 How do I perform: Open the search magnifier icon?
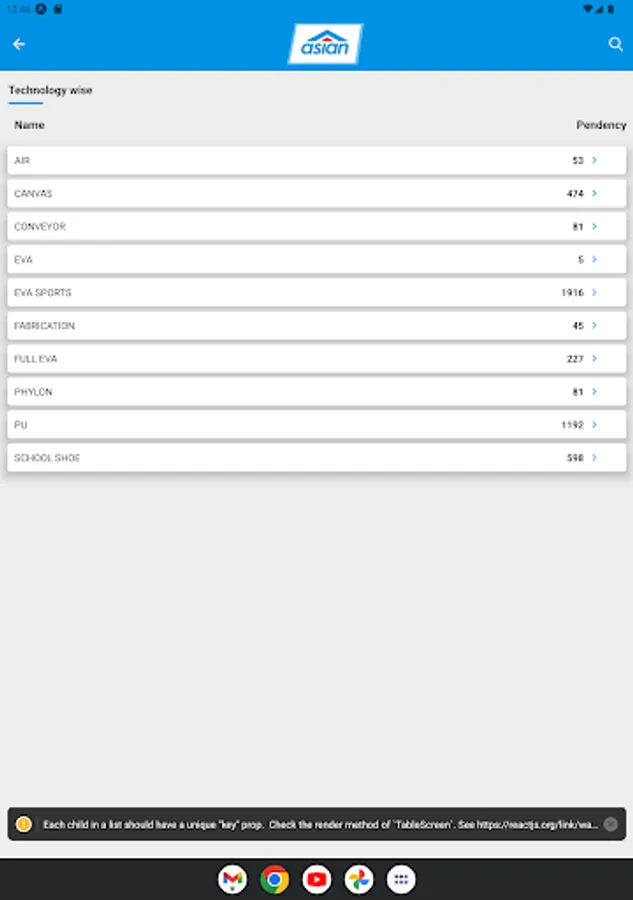[x=615, y=44]
